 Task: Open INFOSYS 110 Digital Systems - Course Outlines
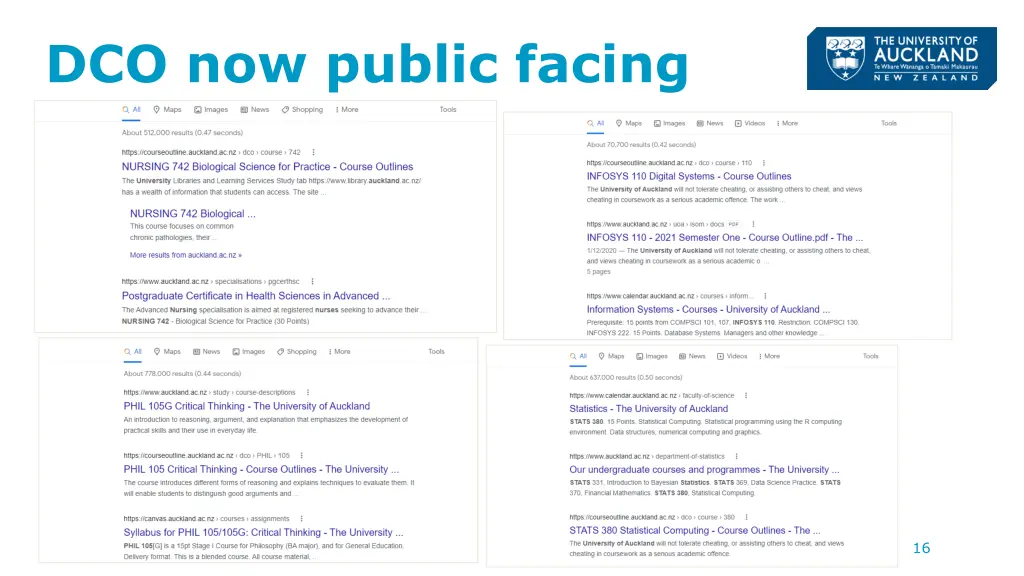pos(689,176)
